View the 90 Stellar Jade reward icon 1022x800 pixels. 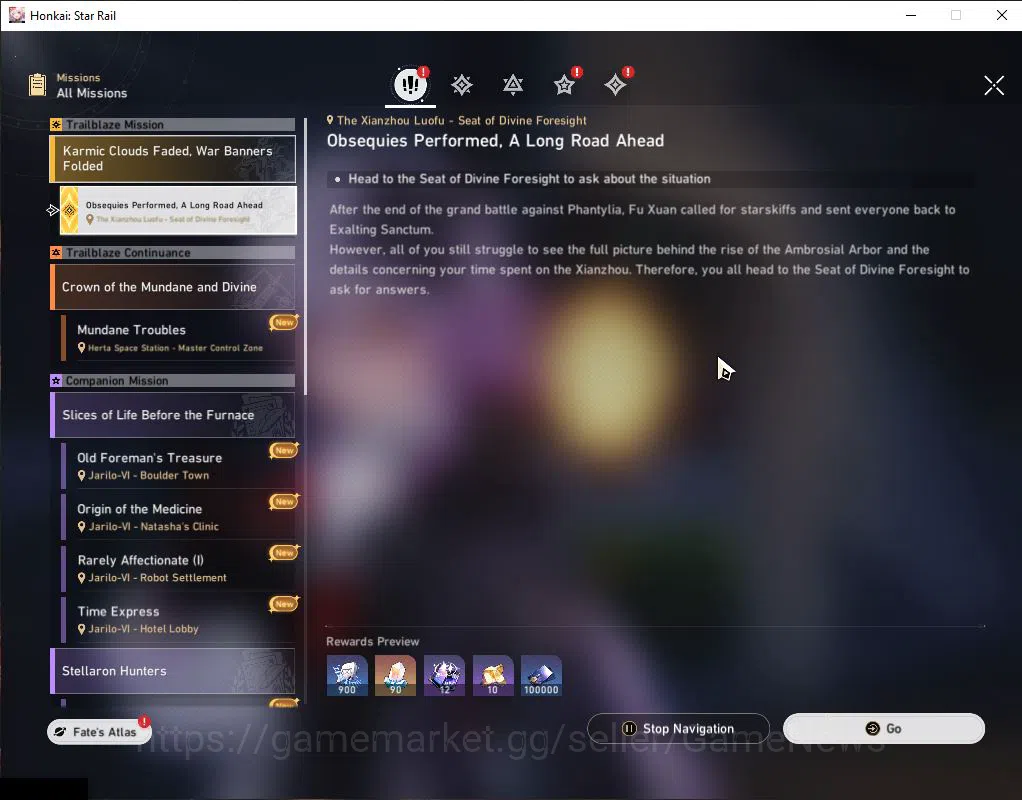click(396, 675)
